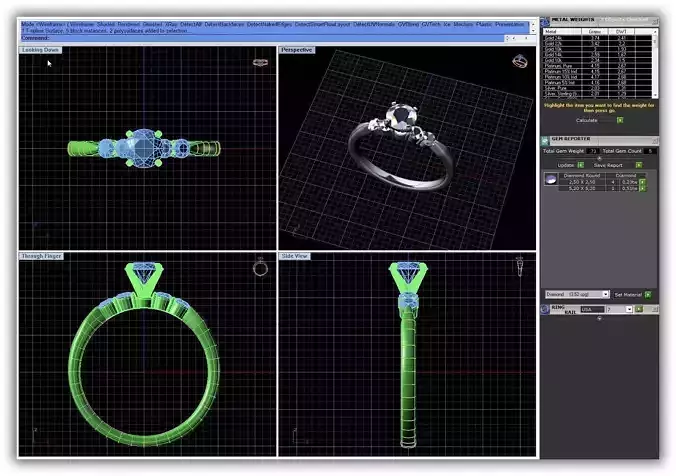Click scroll up arrow of metal table

click(x=655, y=31)
